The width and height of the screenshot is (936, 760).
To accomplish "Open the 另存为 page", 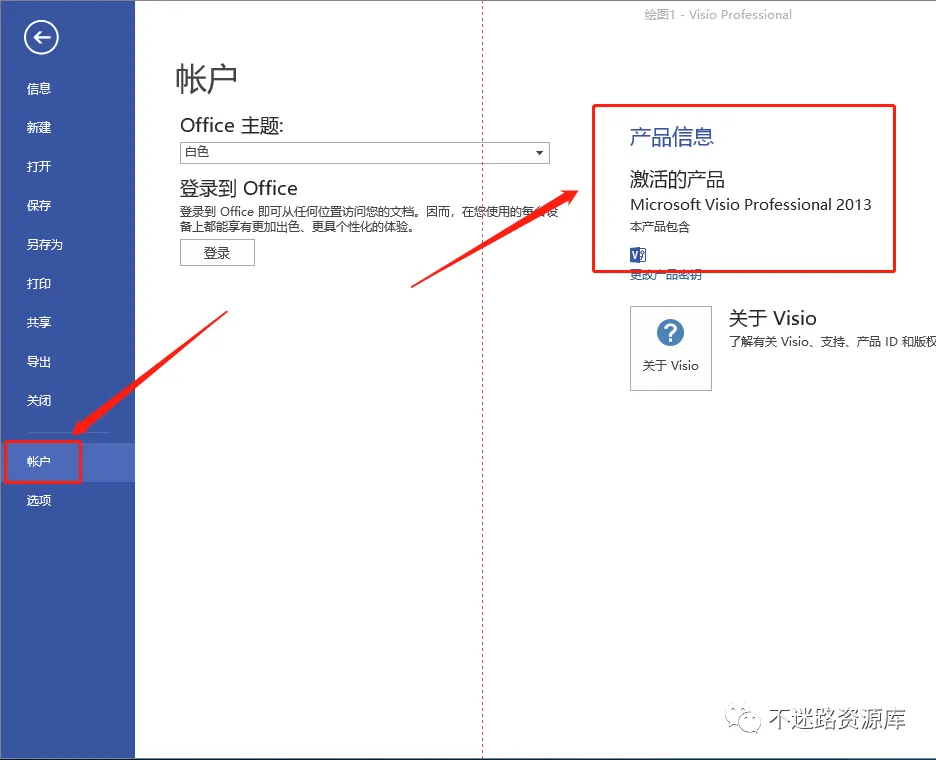I will [45, 244].
